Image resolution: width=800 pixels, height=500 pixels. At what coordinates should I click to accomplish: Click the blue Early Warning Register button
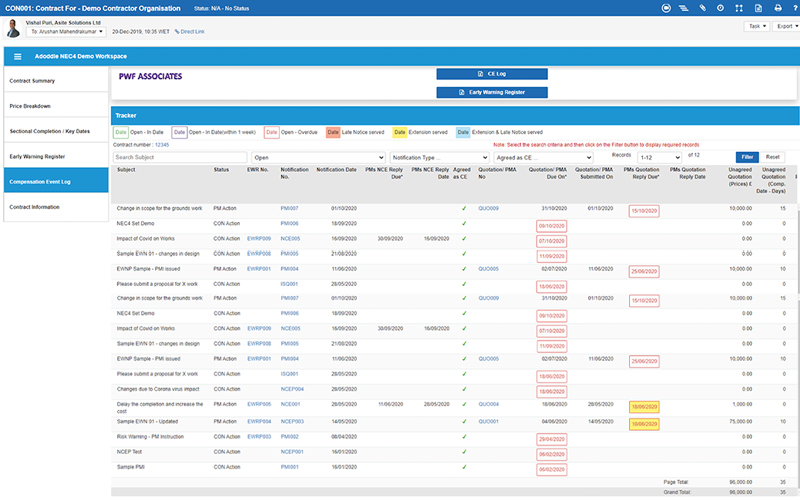coord(492,92)
